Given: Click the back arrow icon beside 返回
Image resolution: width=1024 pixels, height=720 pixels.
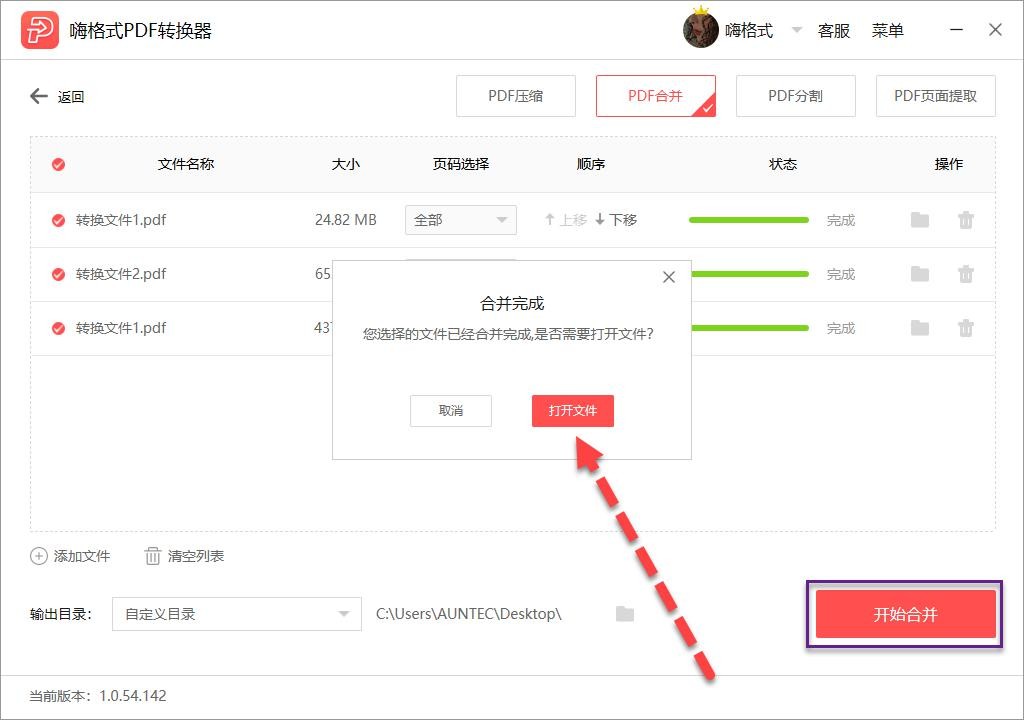Looking at the screenshot, I should (x=39, y=97).
